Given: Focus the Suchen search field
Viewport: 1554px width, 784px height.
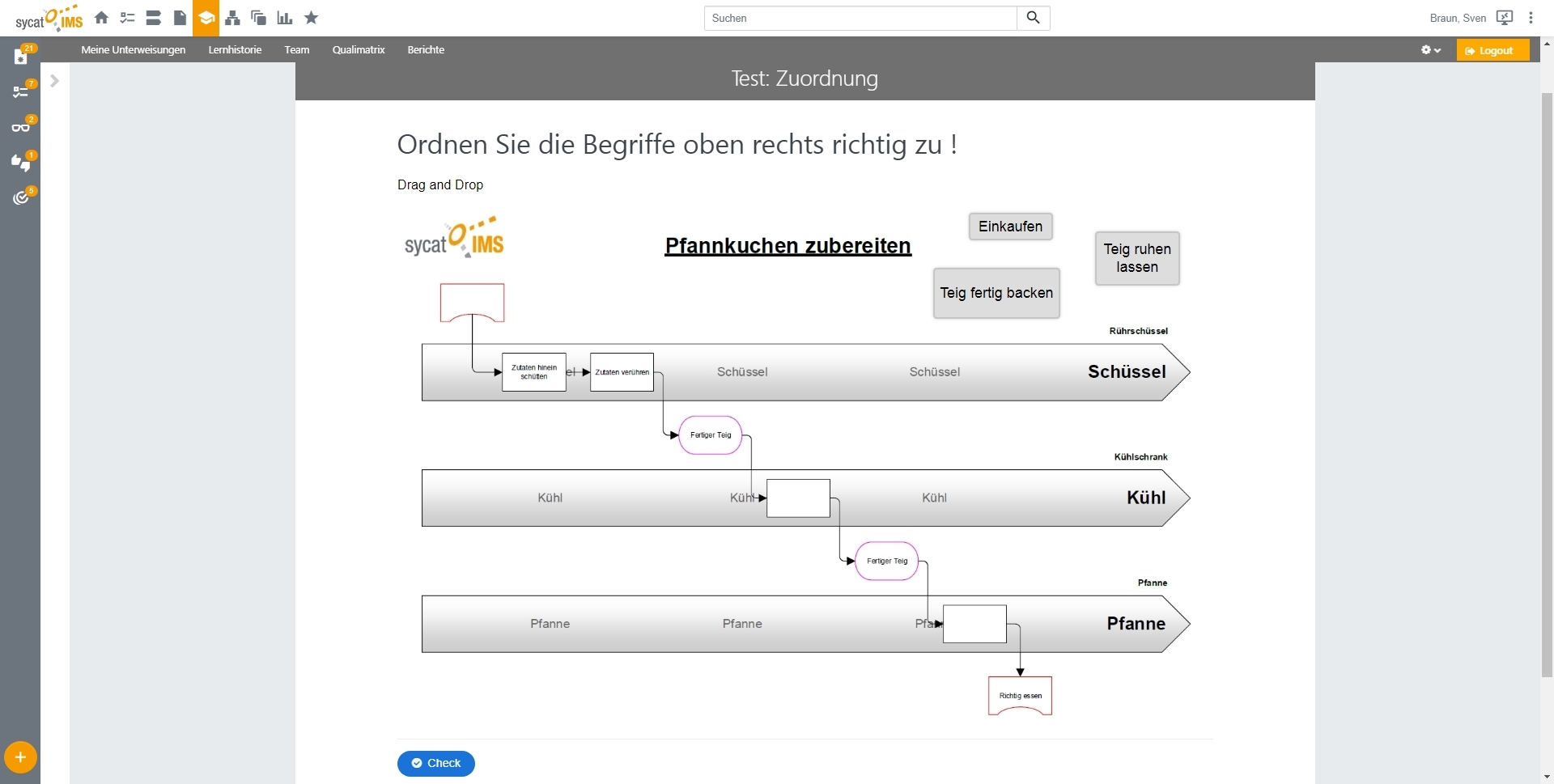Looking at the screenshot, I should coord(860,18).
